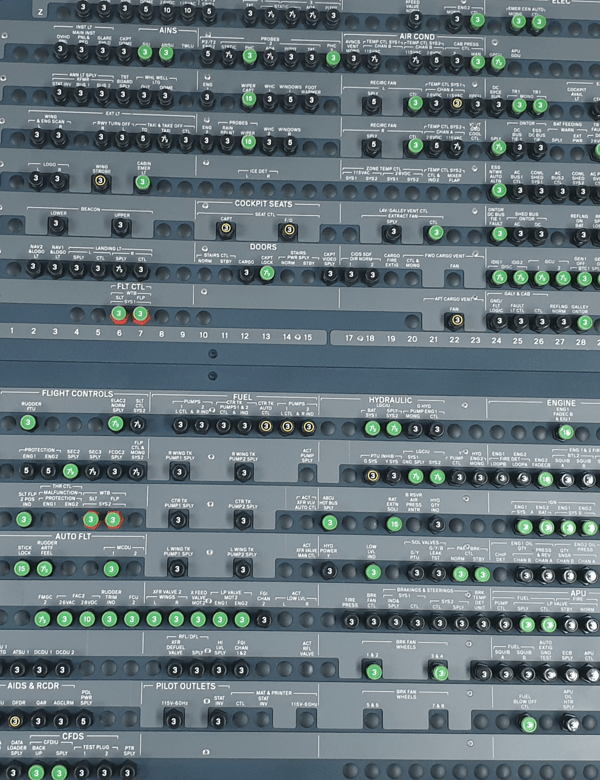Toggle the STICK LOCK 15-amp breaker
Screen dimensions: 600x780
point(24,569)
